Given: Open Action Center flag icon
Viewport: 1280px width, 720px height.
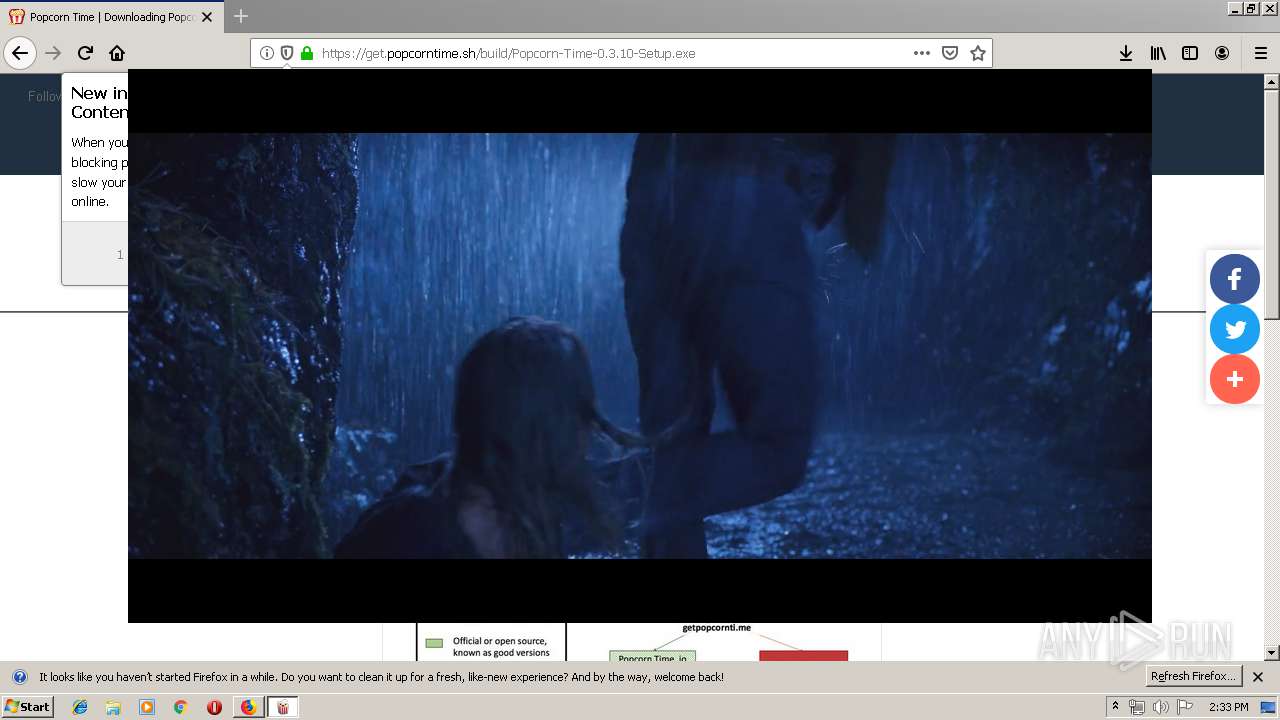Looking at the screenshot, I should (1184, 707).
